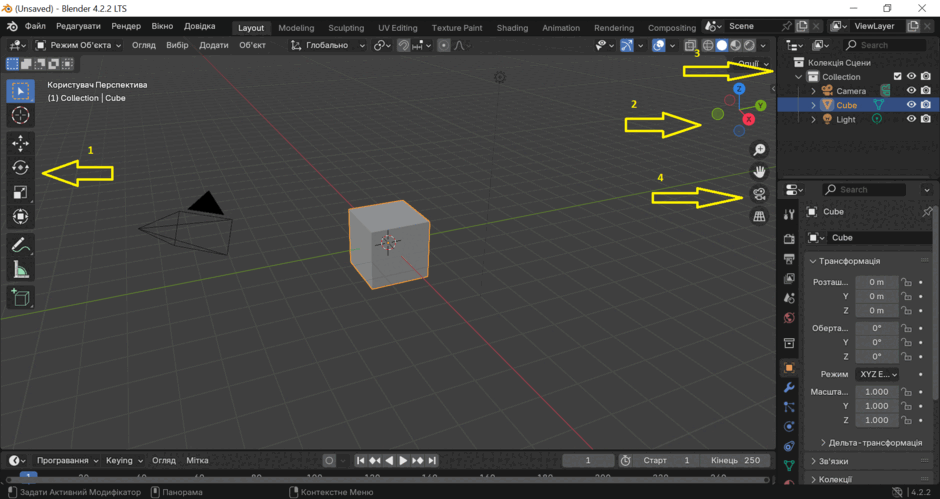Open the Output properties tab
The height and width of the screenshot is (499, 940).
click(x=789, y=258)
